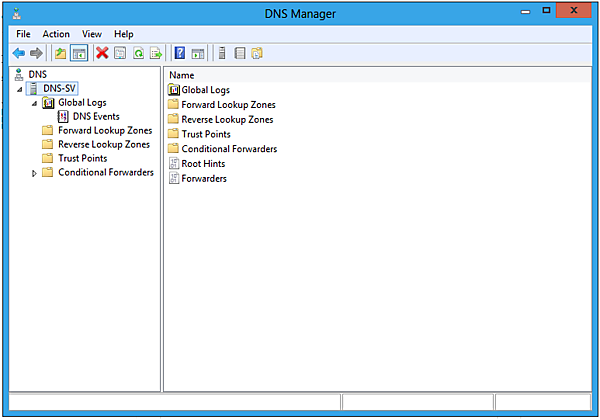Viewport: 600px width, 420px height.
Task: Click Conditional Forwarders folder icon in list
Action: pos(173,148)
